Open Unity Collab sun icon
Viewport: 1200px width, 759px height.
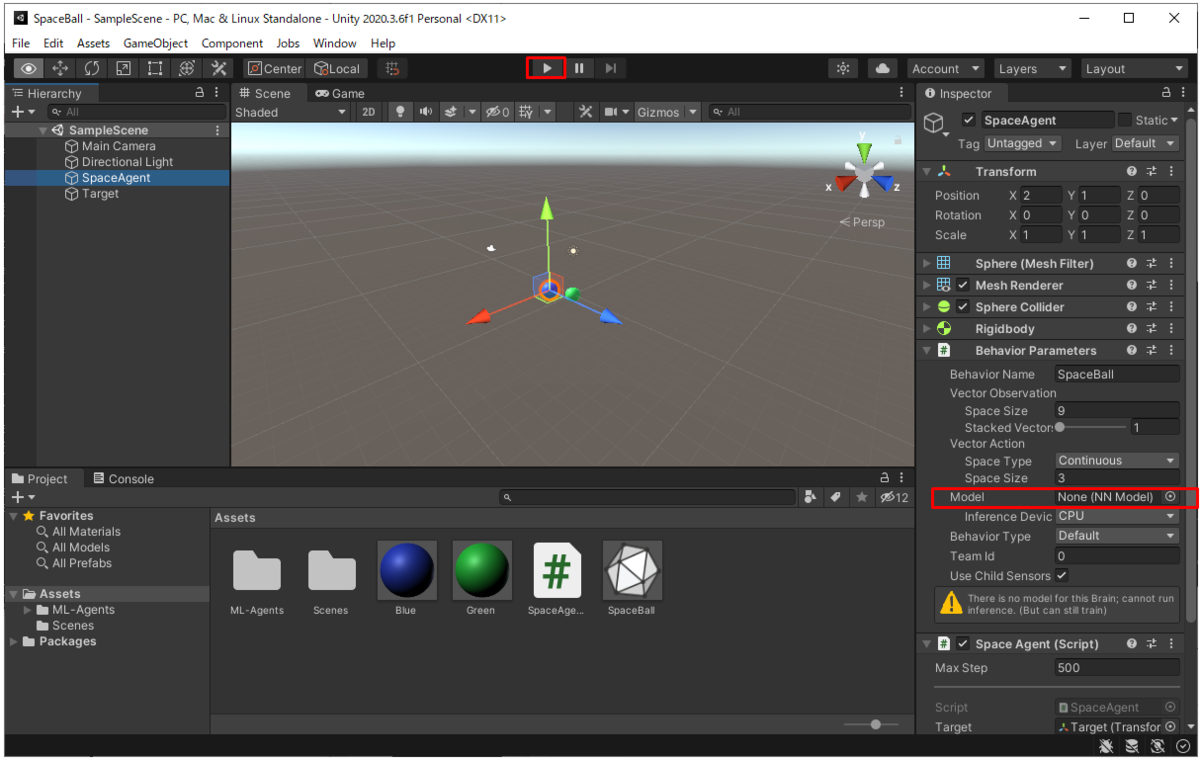pos(844,68)
